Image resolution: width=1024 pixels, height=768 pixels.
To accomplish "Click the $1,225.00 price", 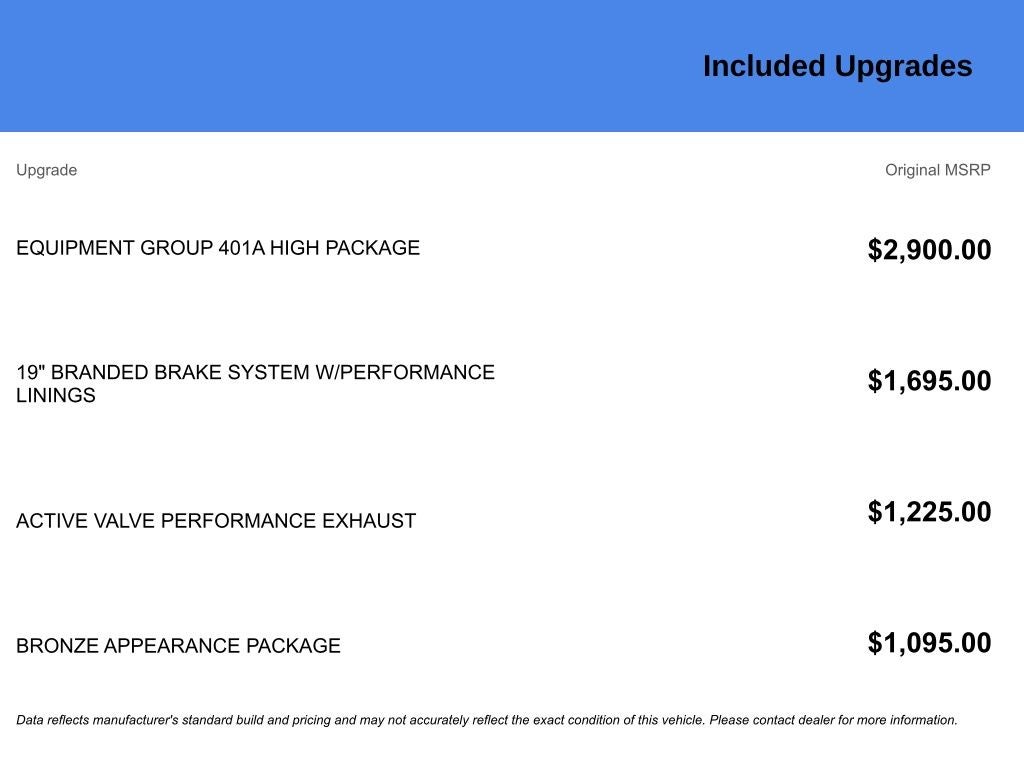I will 929,511.
